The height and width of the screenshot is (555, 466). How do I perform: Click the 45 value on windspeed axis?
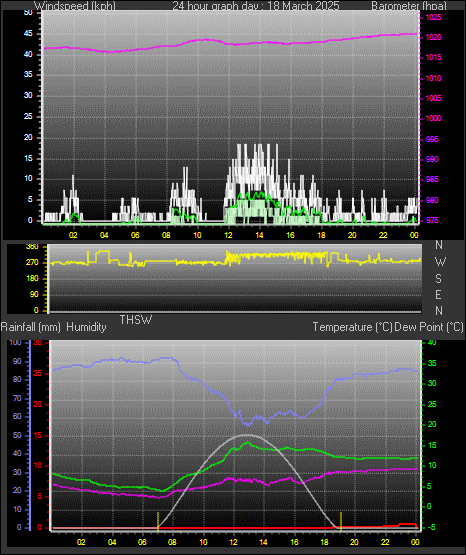pos(28,34)
